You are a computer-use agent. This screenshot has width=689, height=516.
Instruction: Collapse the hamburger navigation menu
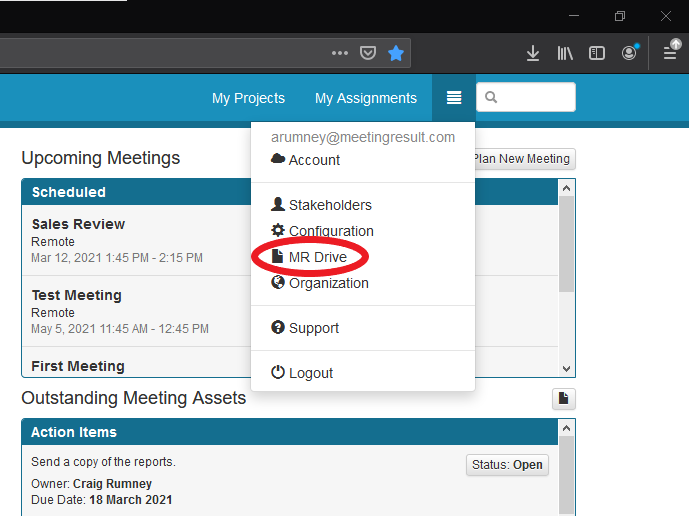[454, 98]
